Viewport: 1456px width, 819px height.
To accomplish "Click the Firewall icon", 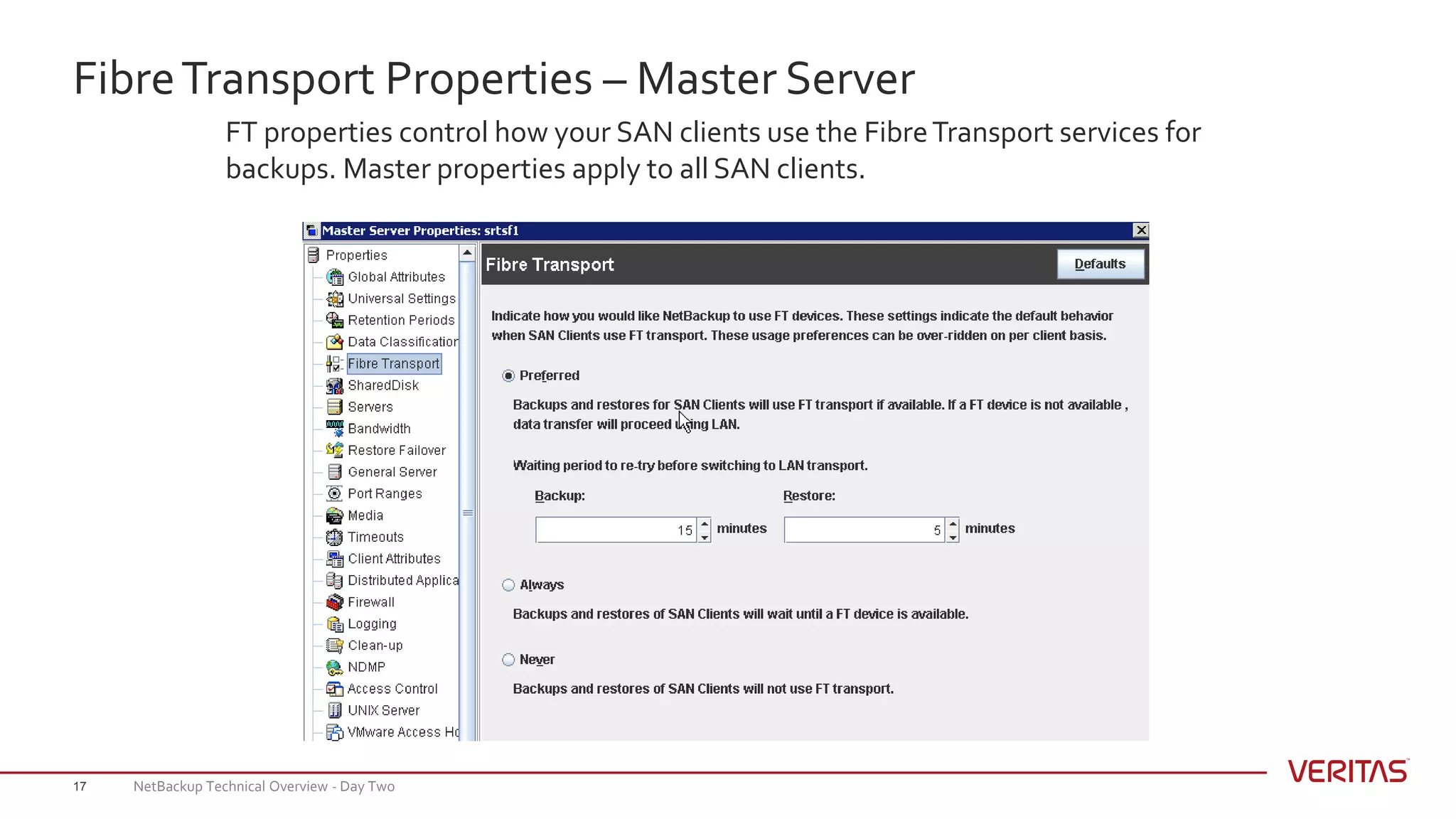I will point(335,602).
